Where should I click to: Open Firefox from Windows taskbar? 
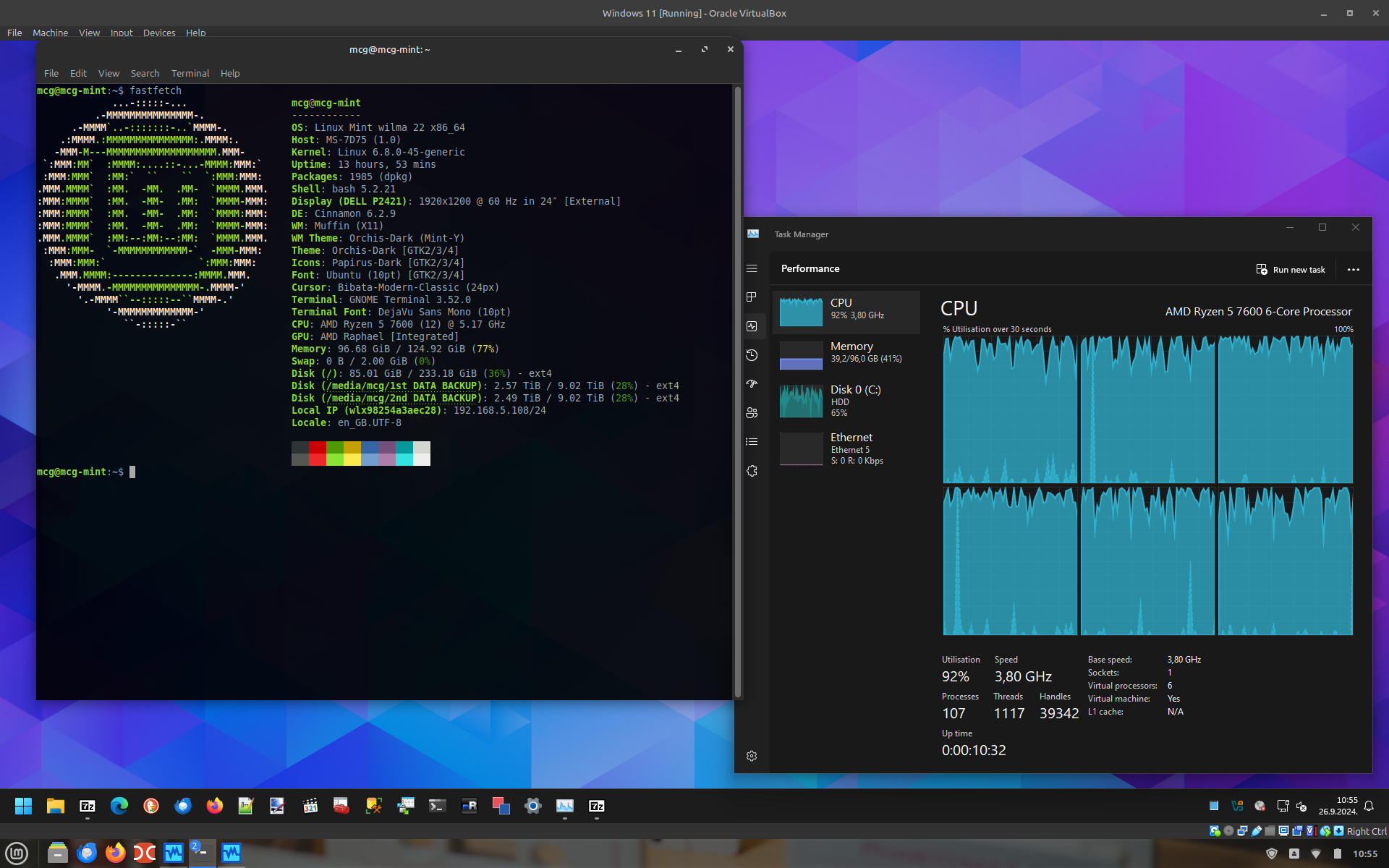(x=215, y=806)
